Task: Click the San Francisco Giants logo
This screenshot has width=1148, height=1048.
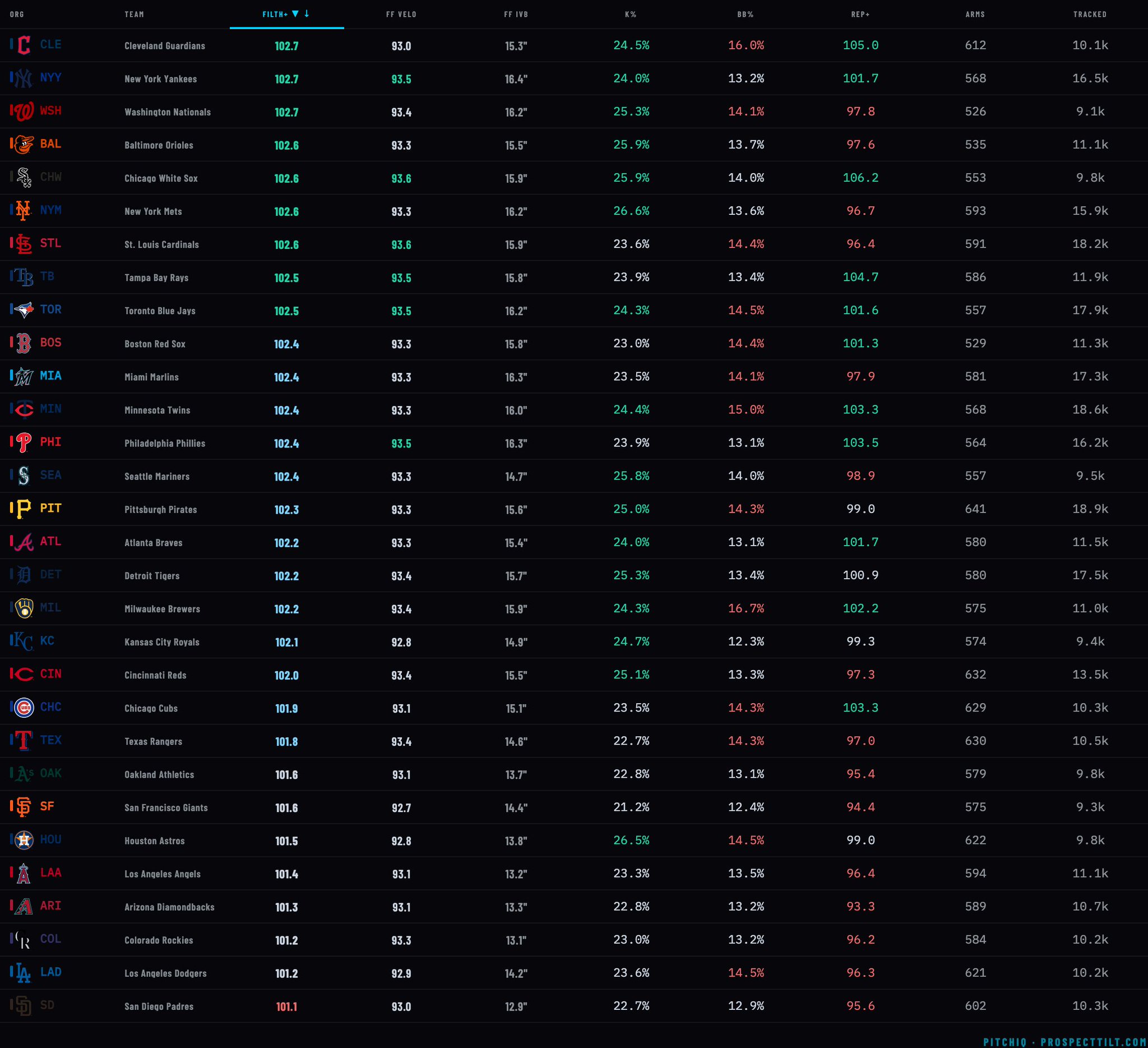Action: point(24,807)
